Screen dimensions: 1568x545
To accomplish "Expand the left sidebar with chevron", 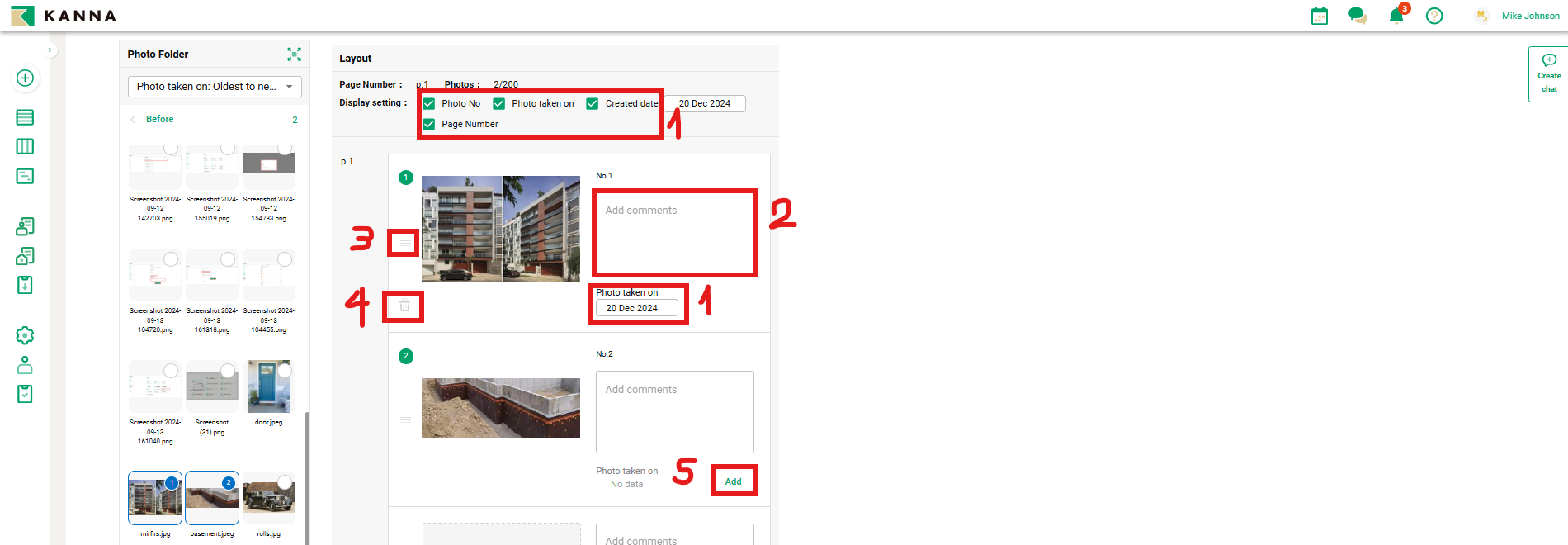I will tap(50, 50).
